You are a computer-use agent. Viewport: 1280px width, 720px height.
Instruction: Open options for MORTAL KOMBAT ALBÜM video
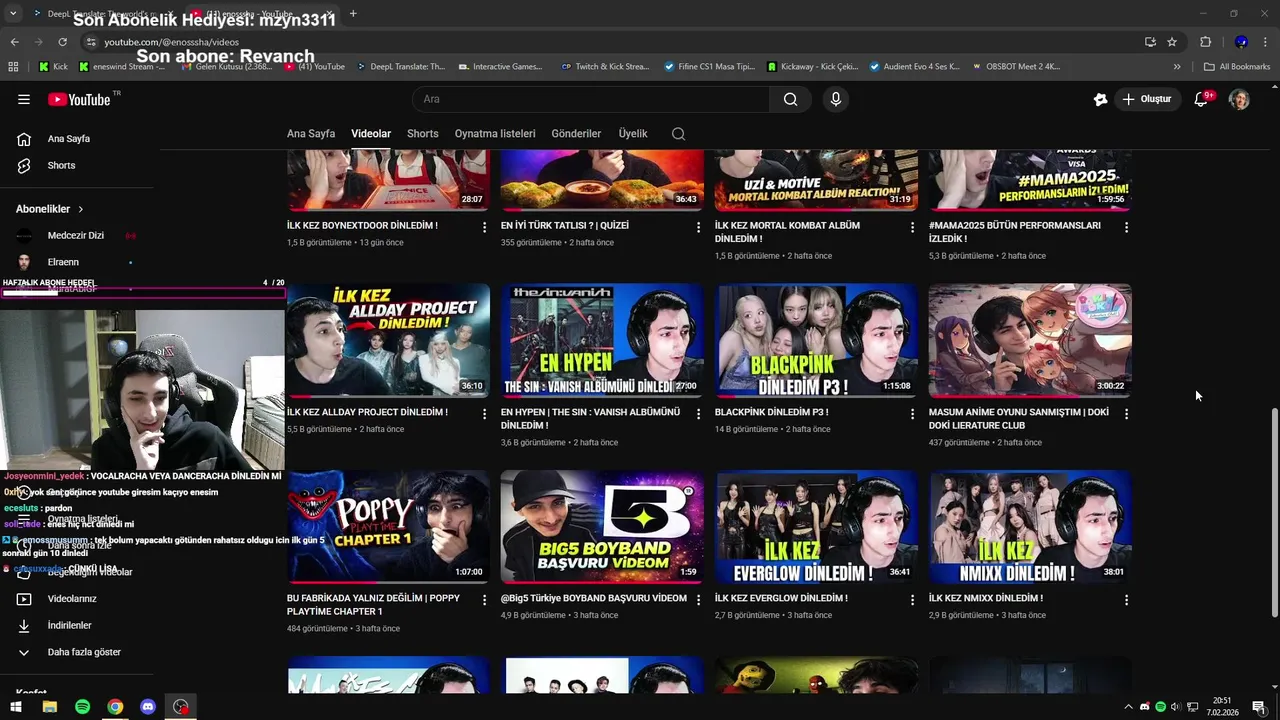click(912, 228)
